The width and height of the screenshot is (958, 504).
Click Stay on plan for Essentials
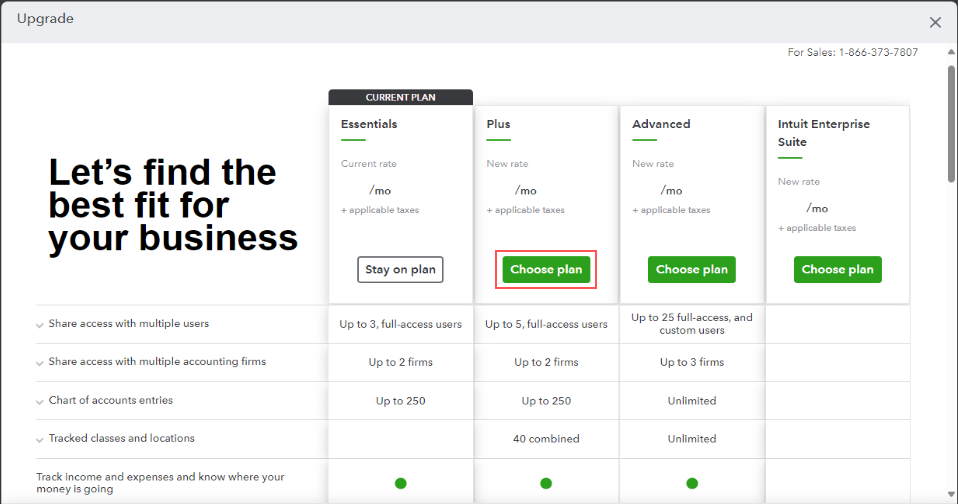click(400, 270)
